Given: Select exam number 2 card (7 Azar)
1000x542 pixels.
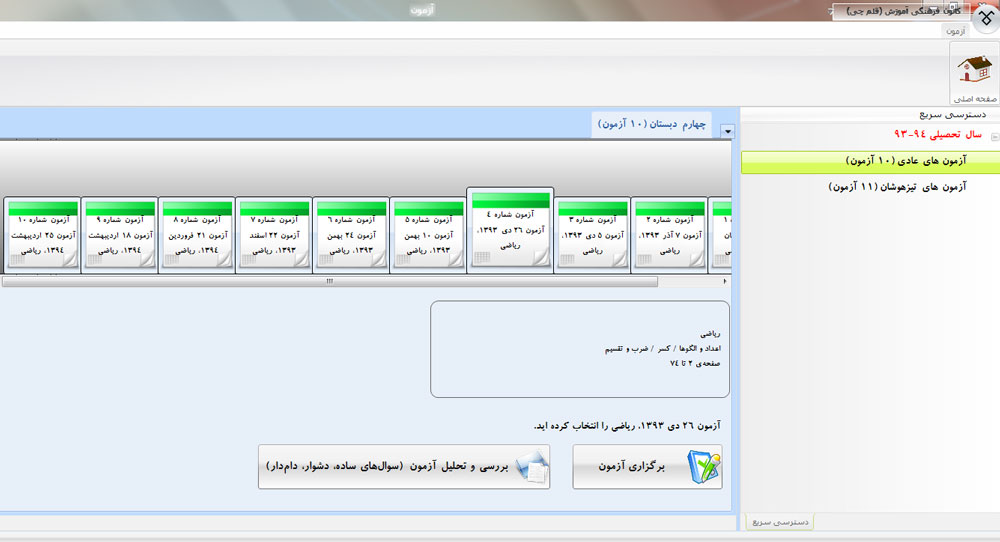Looking at the screenshot, I should (x=669, y=235).
